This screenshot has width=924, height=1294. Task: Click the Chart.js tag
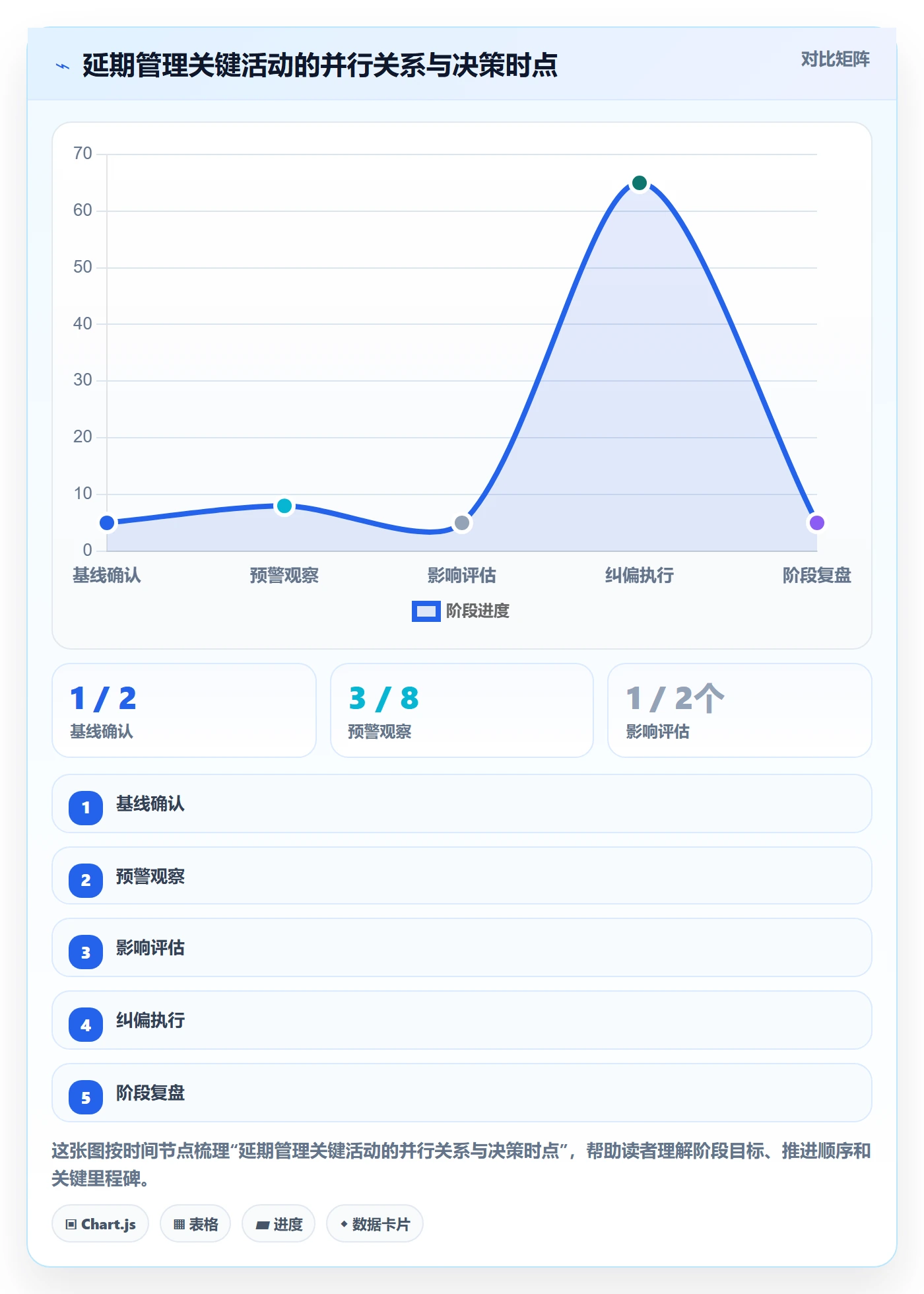click(100, 1224)
